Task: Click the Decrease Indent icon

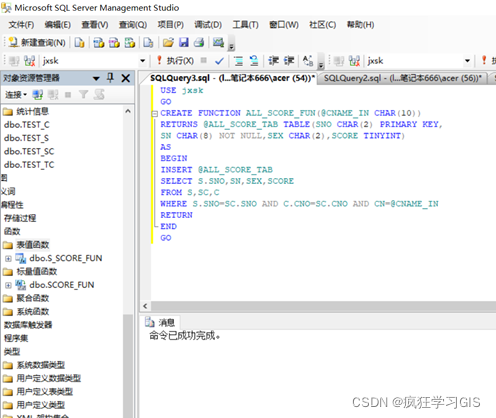Action: click(274, 61)
